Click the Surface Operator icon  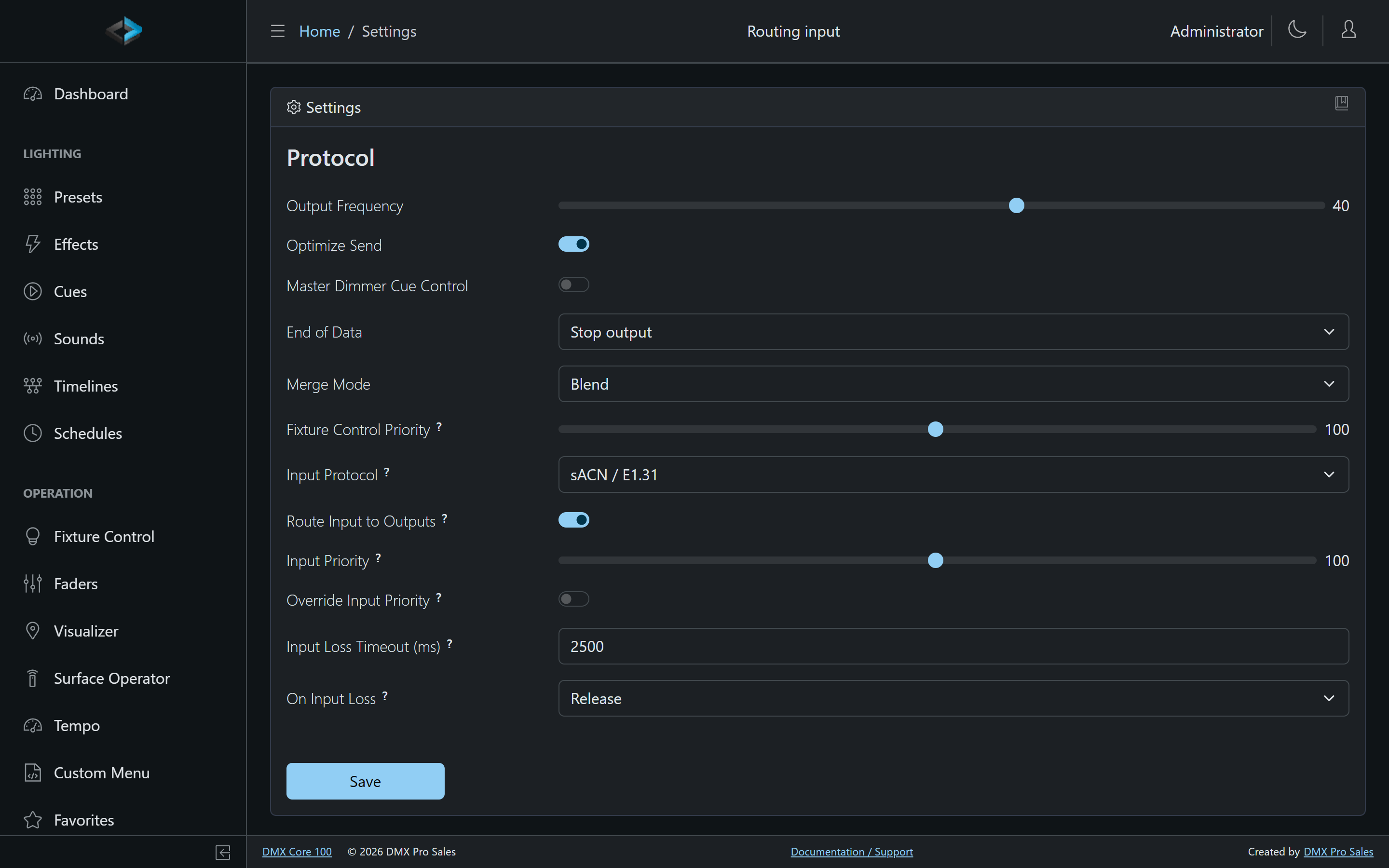[33, 678]
